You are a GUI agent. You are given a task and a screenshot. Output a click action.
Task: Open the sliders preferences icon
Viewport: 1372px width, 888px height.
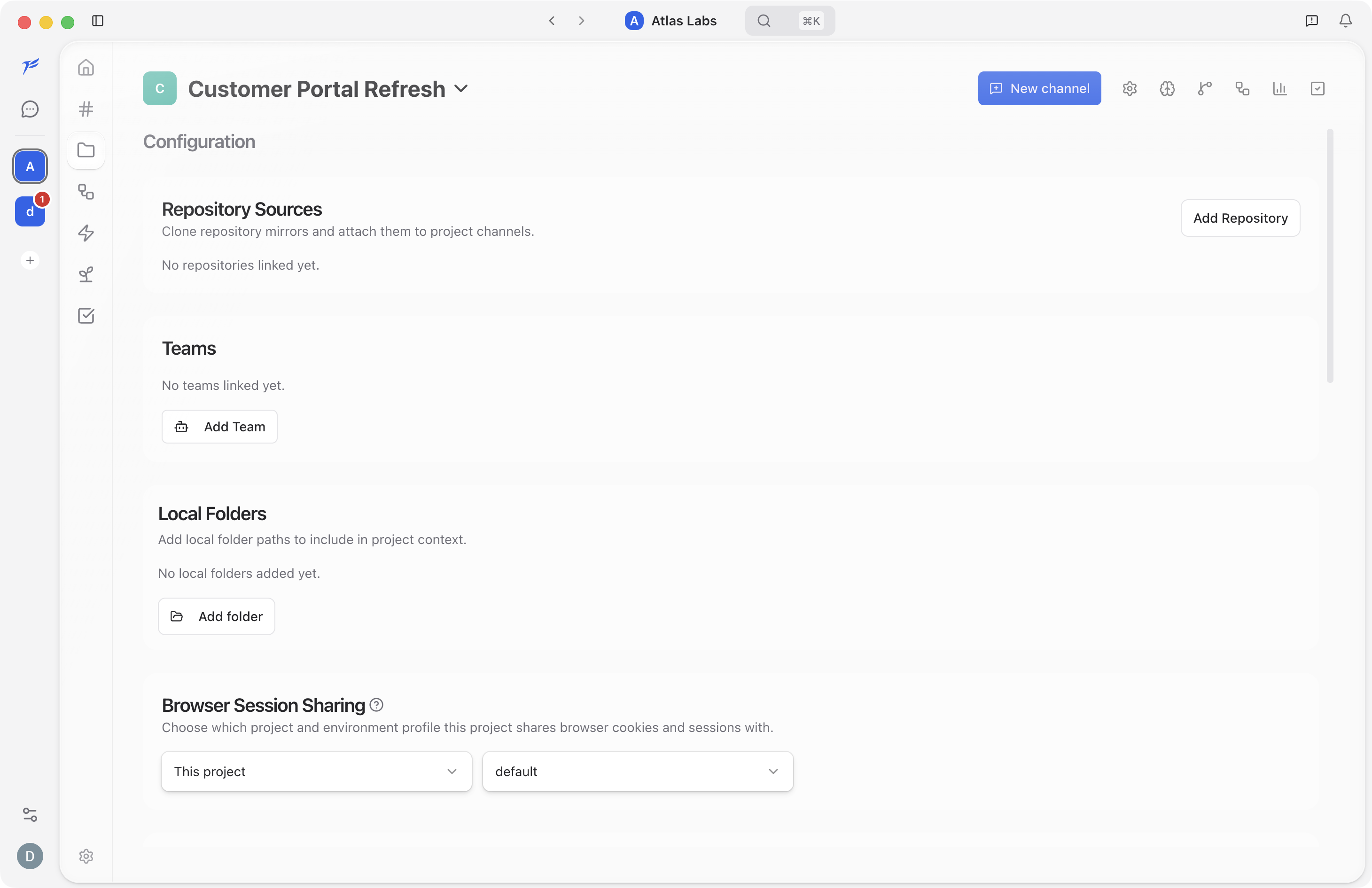pos(30,814)
